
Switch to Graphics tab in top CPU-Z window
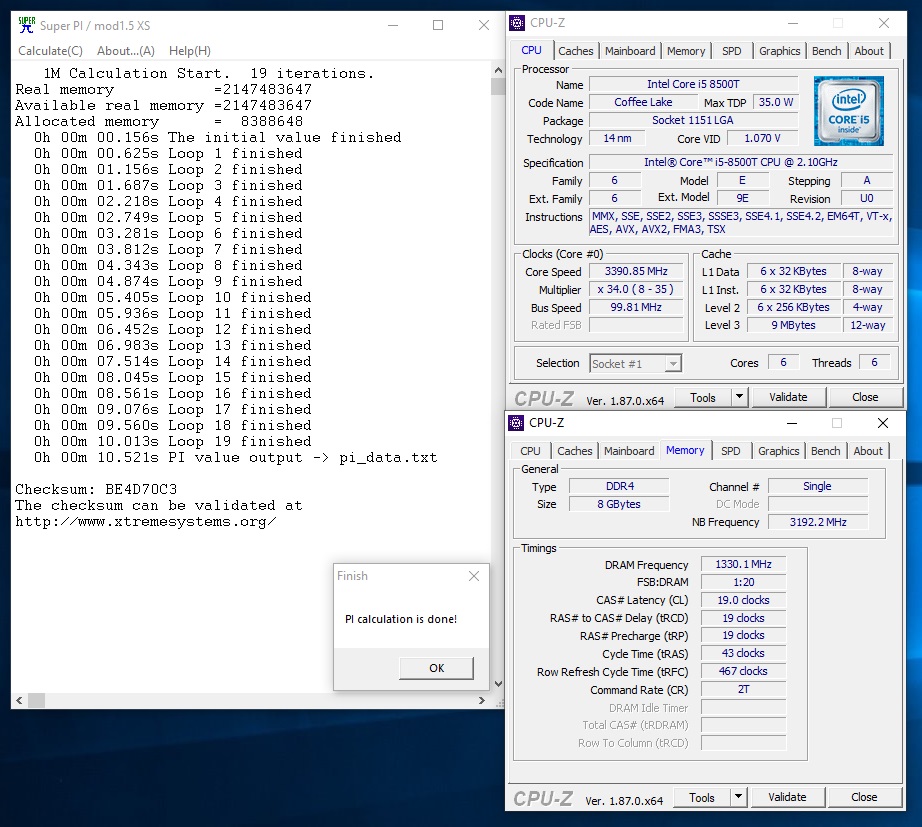[x=779, y=51]
